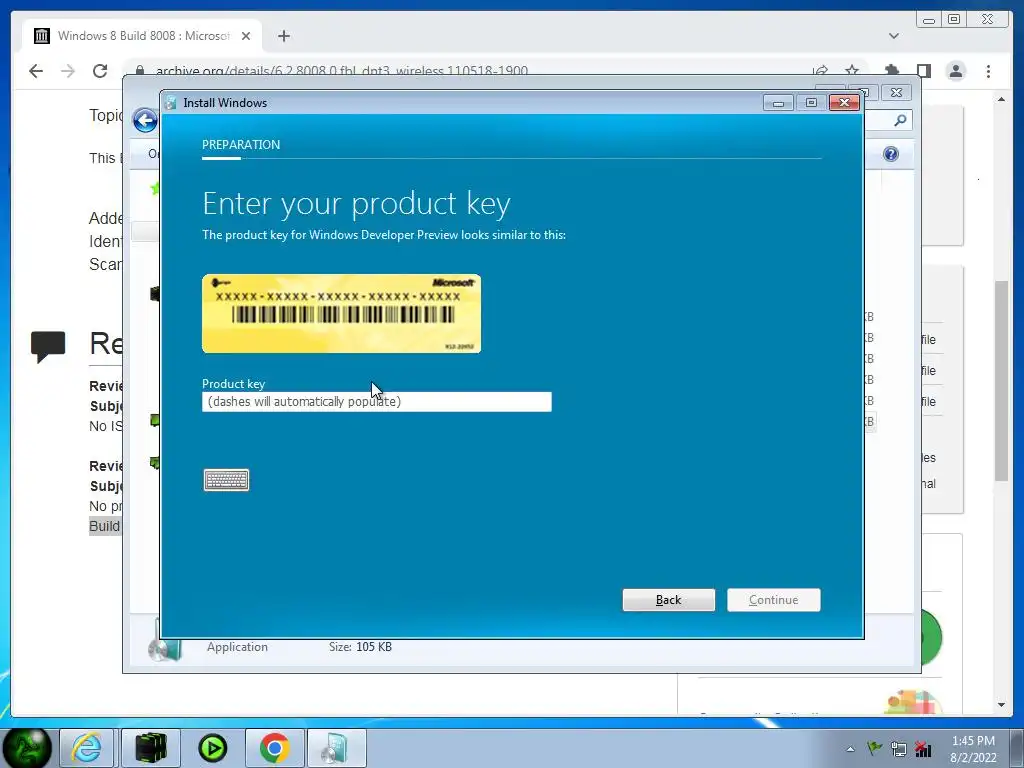Screen dimensions: 1024x768
Task: Reload the archive.org page in Chrome
Action: click(x=100, y=71)
